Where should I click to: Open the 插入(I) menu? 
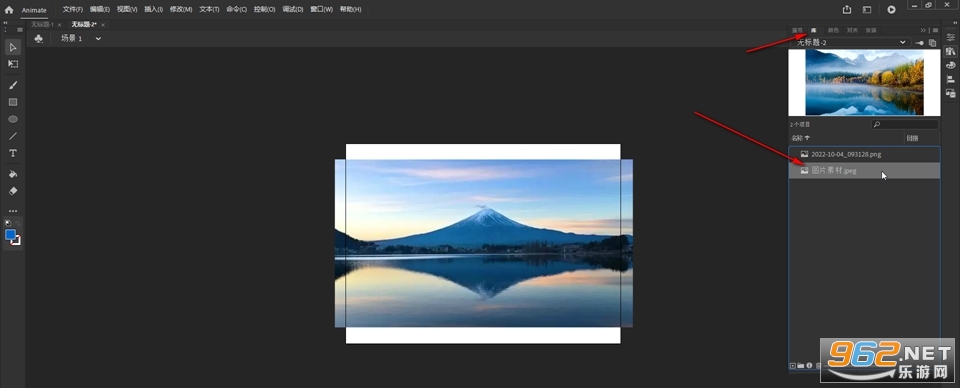pyautogui.click(x=154, y=10)
